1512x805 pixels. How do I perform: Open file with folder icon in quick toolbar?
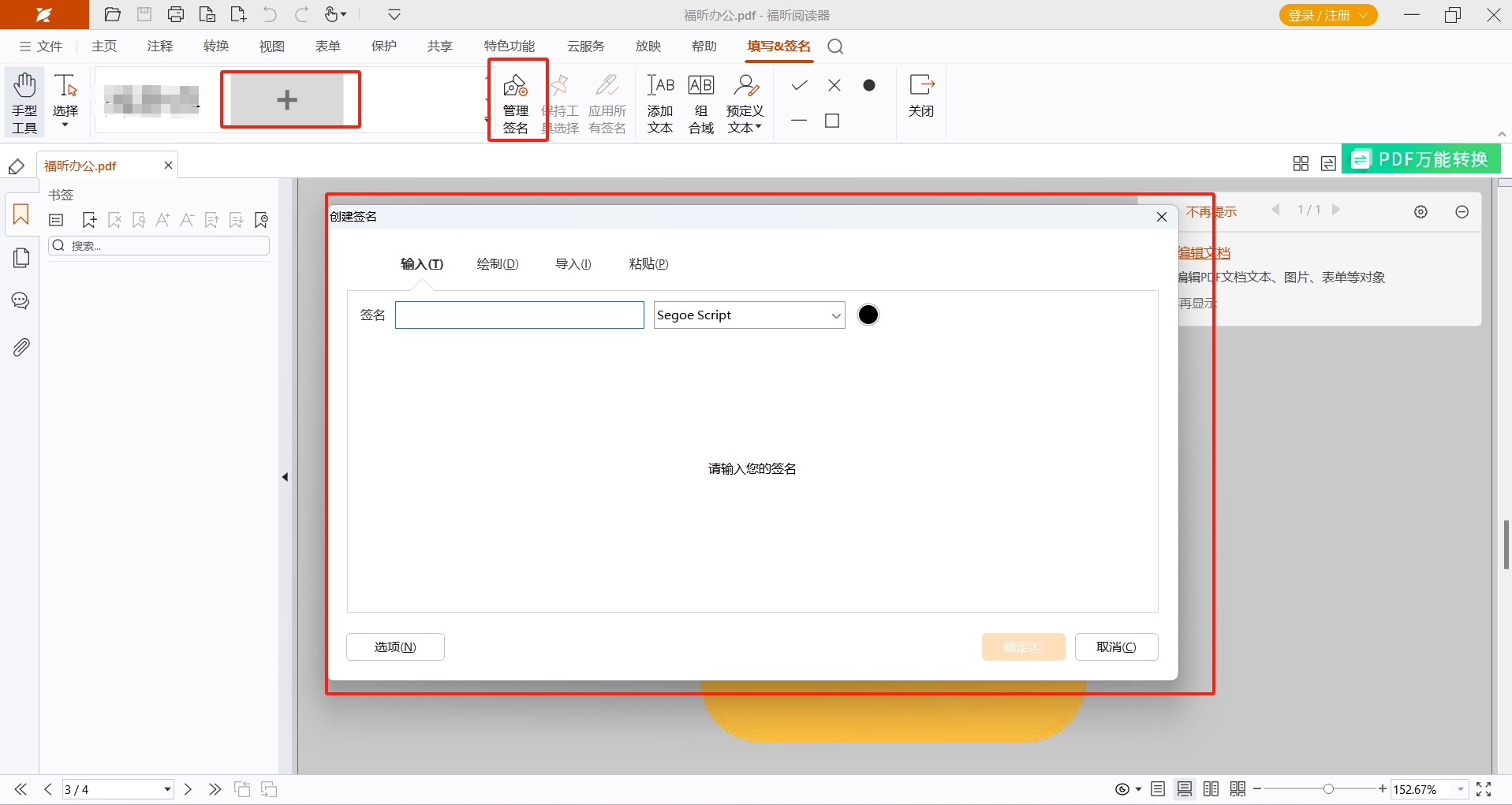[x=113, y=14]
